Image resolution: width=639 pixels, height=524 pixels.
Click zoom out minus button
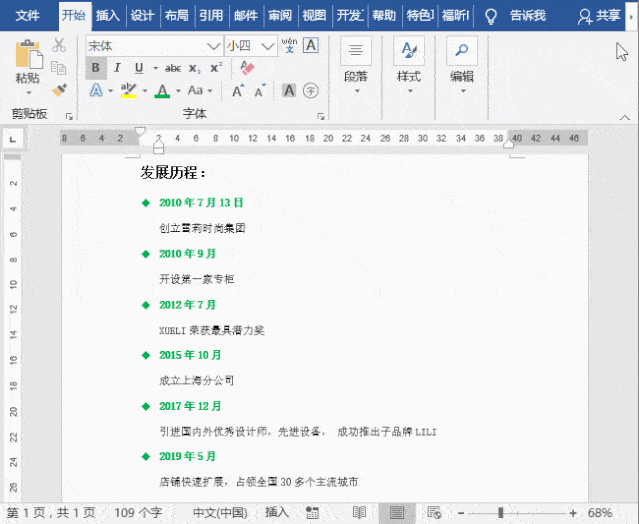461,513
